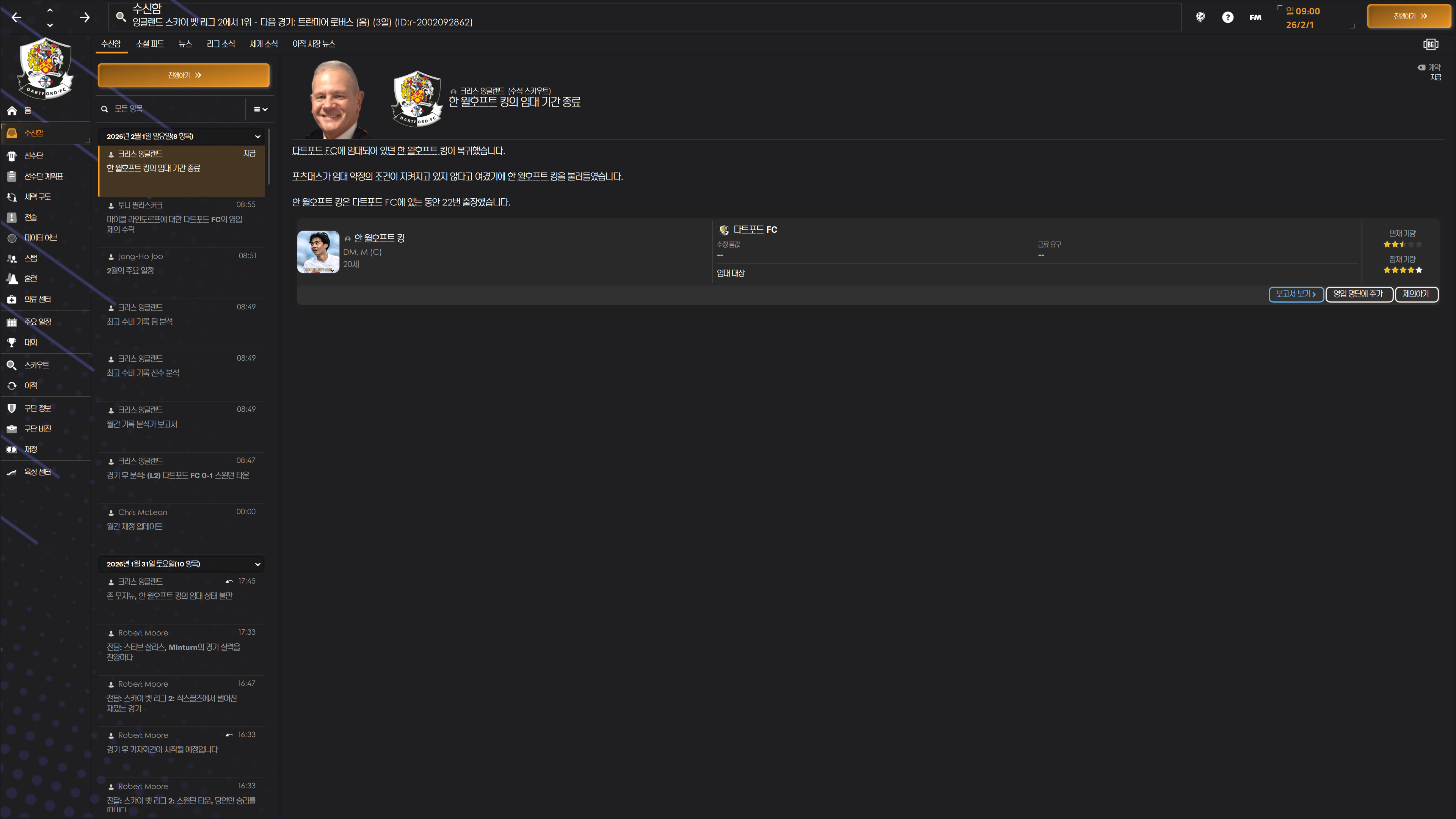This screenshot has width=1456, height=819.
Task: Open the inbox filter list dropdown
Action: (x=260, y=109)
